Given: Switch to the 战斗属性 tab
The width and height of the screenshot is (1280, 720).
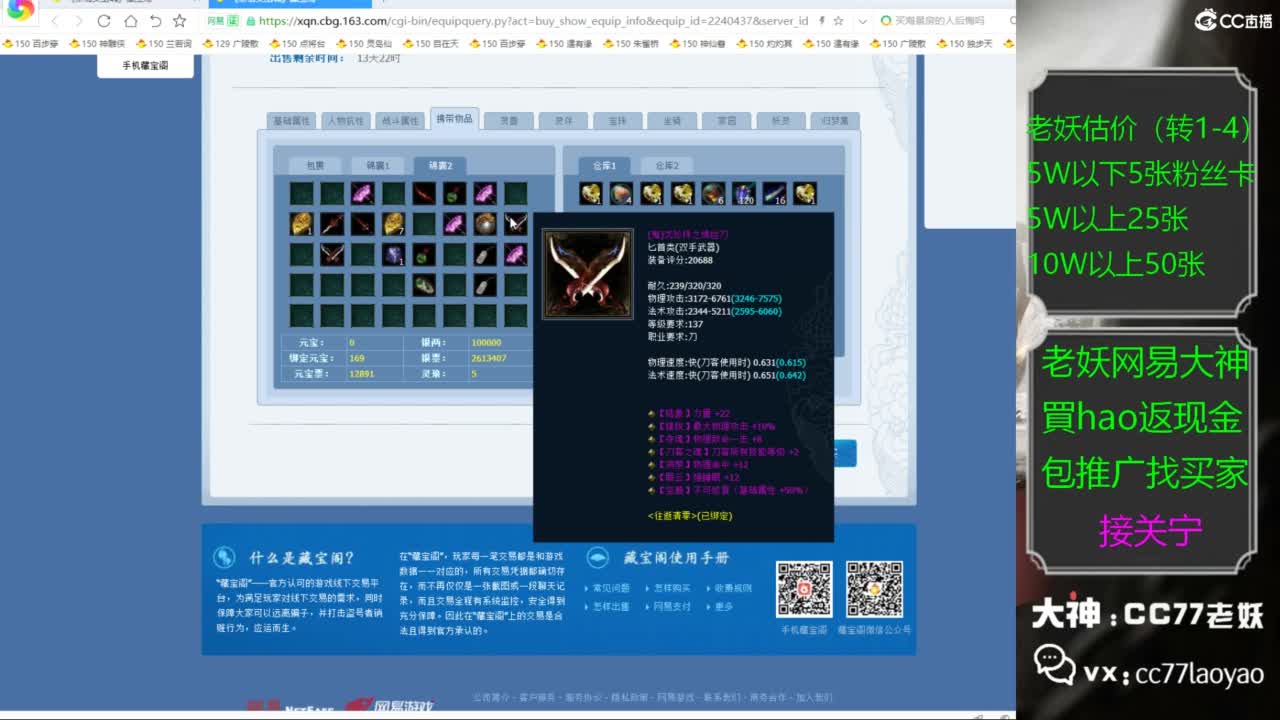Looking at the screenshot, I should pos(400,121).
